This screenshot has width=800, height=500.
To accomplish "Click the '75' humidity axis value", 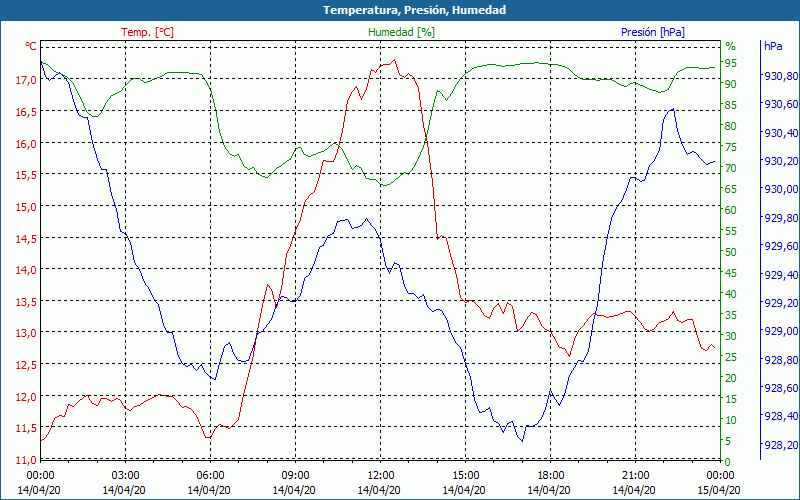I will 731,147.
